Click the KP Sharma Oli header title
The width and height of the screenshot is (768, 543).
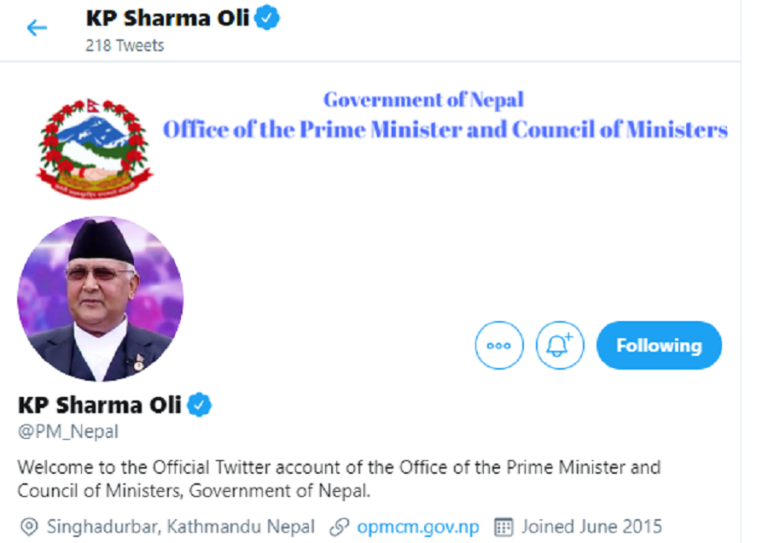pyautogui.click(x=167, y=18)
